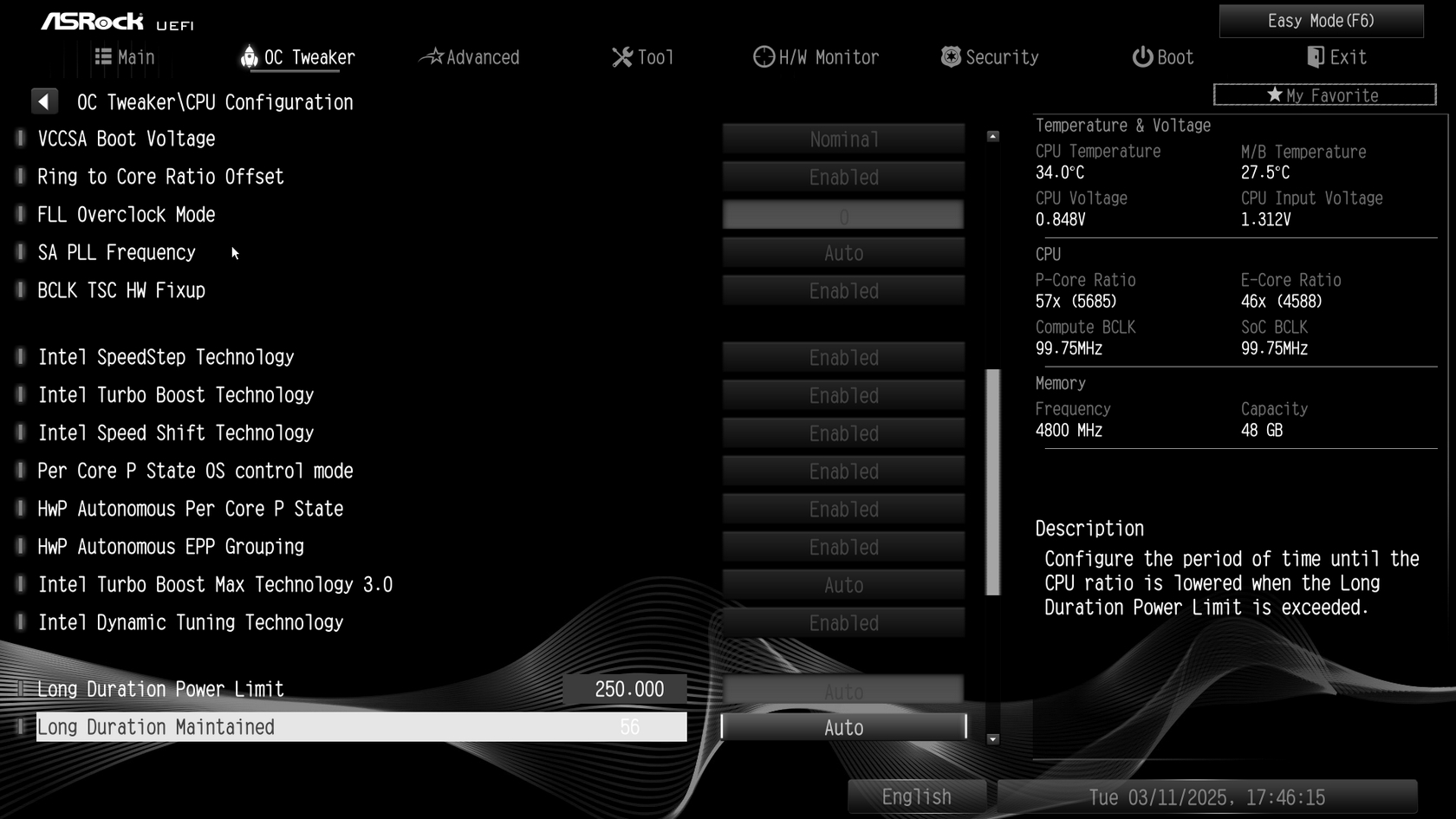Select the Intel Dynamic Tuning Technology label
Screen dimensions: 1456x819
tap(191, 622)
